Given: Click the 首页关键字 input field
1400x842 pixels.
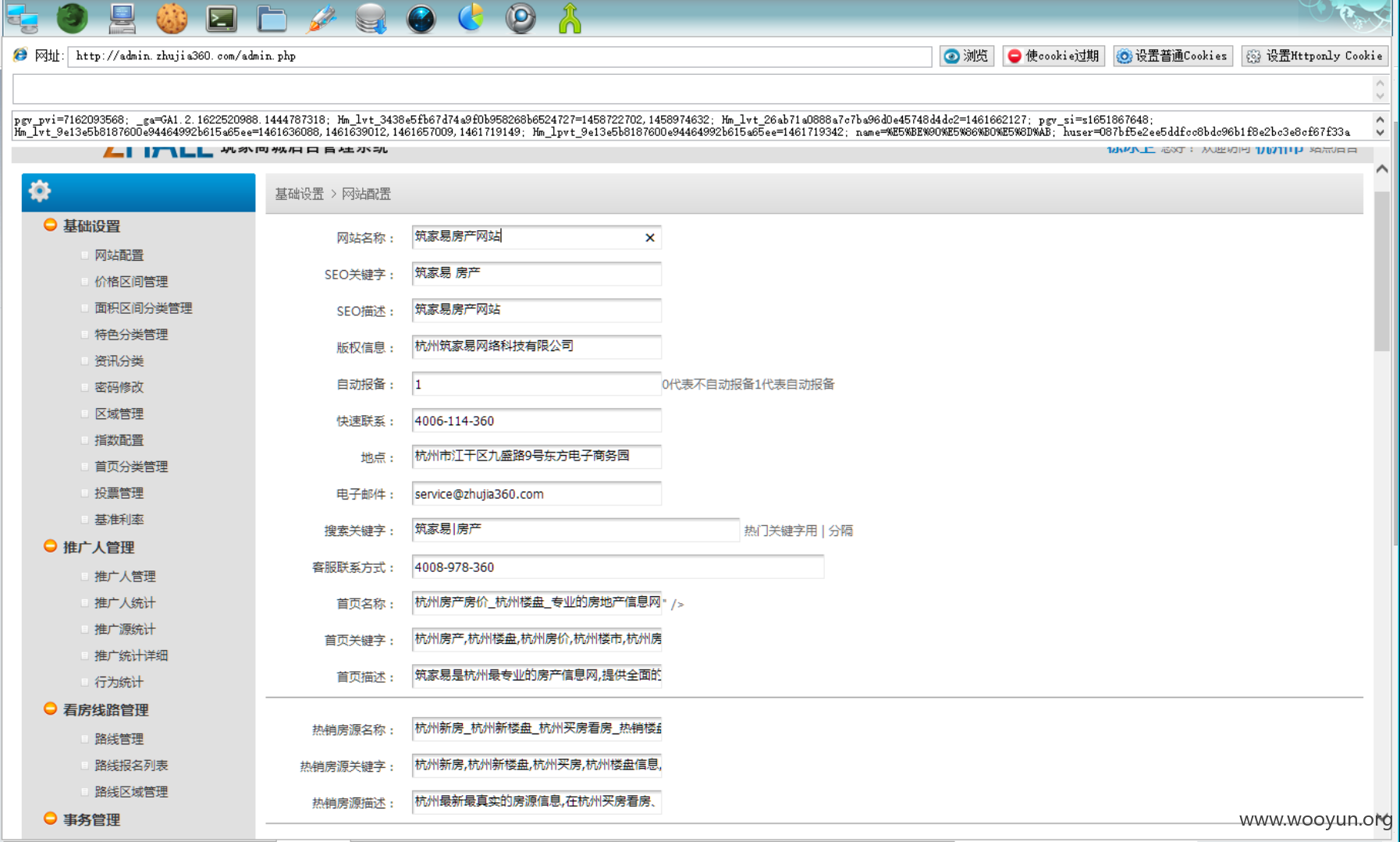Looking at the screenshot, I should click(537, 640).
